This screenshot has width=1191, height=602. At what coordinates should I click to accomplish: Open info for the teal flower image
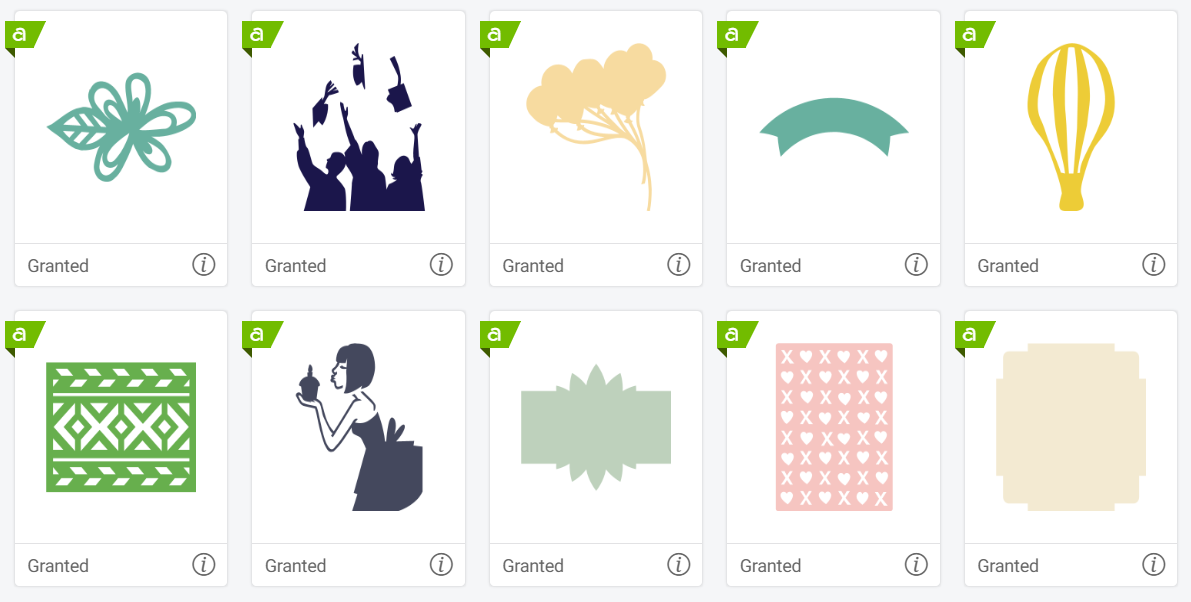(204, 265)
